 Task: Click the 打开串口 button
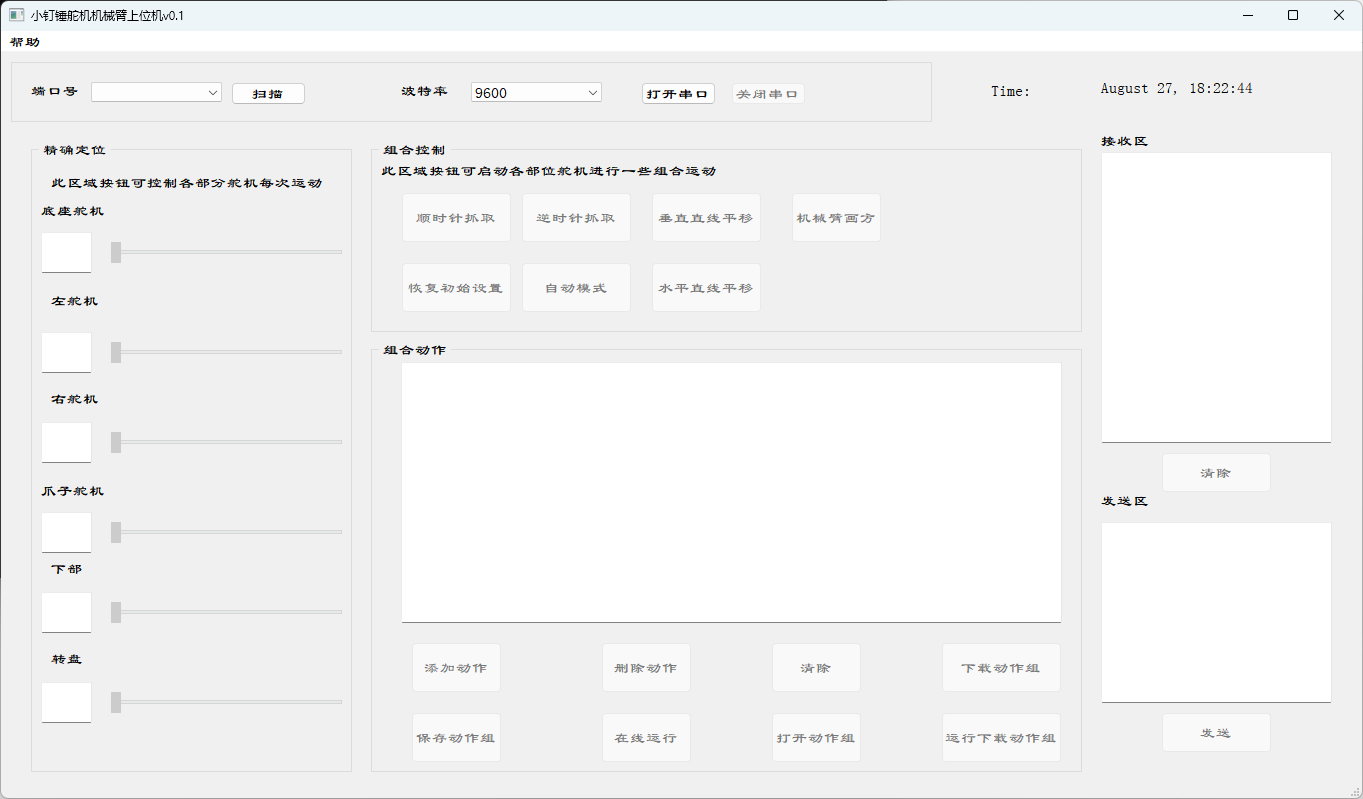coord(678,93)
